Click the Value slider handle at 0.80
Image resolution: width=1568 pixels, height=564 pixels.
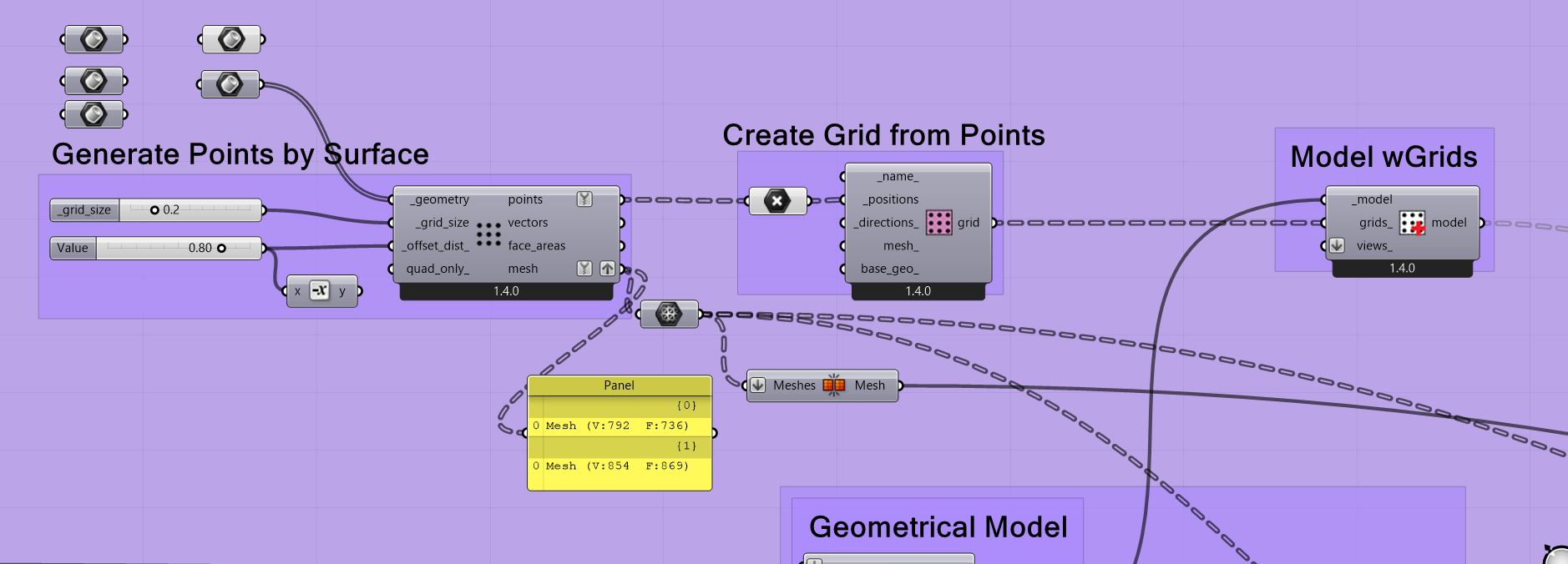[x=221, y=248]
